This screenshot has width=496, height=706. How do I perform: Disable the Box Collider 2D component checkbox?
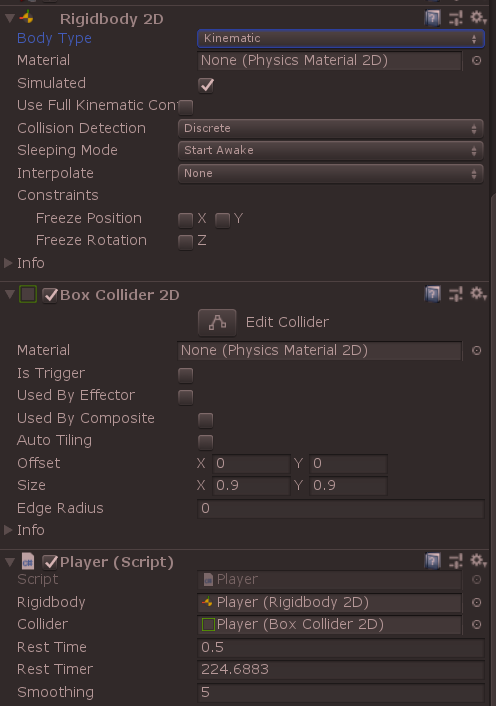pyautogui.click(x=50, y=295)
